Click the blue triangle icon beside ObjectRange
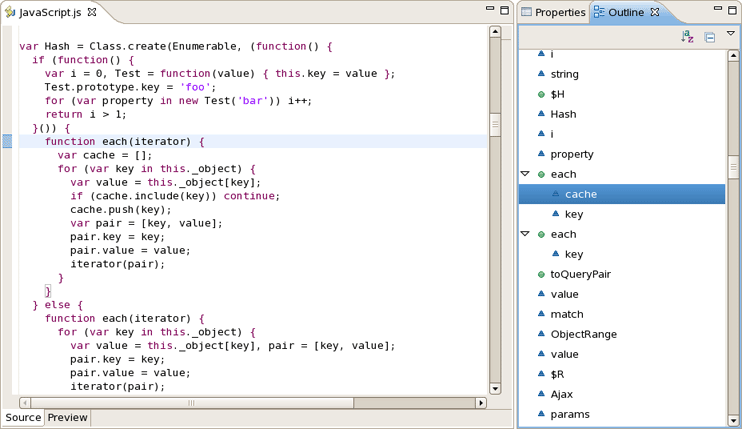Screen dimensions: 742x429 (541, 333)
